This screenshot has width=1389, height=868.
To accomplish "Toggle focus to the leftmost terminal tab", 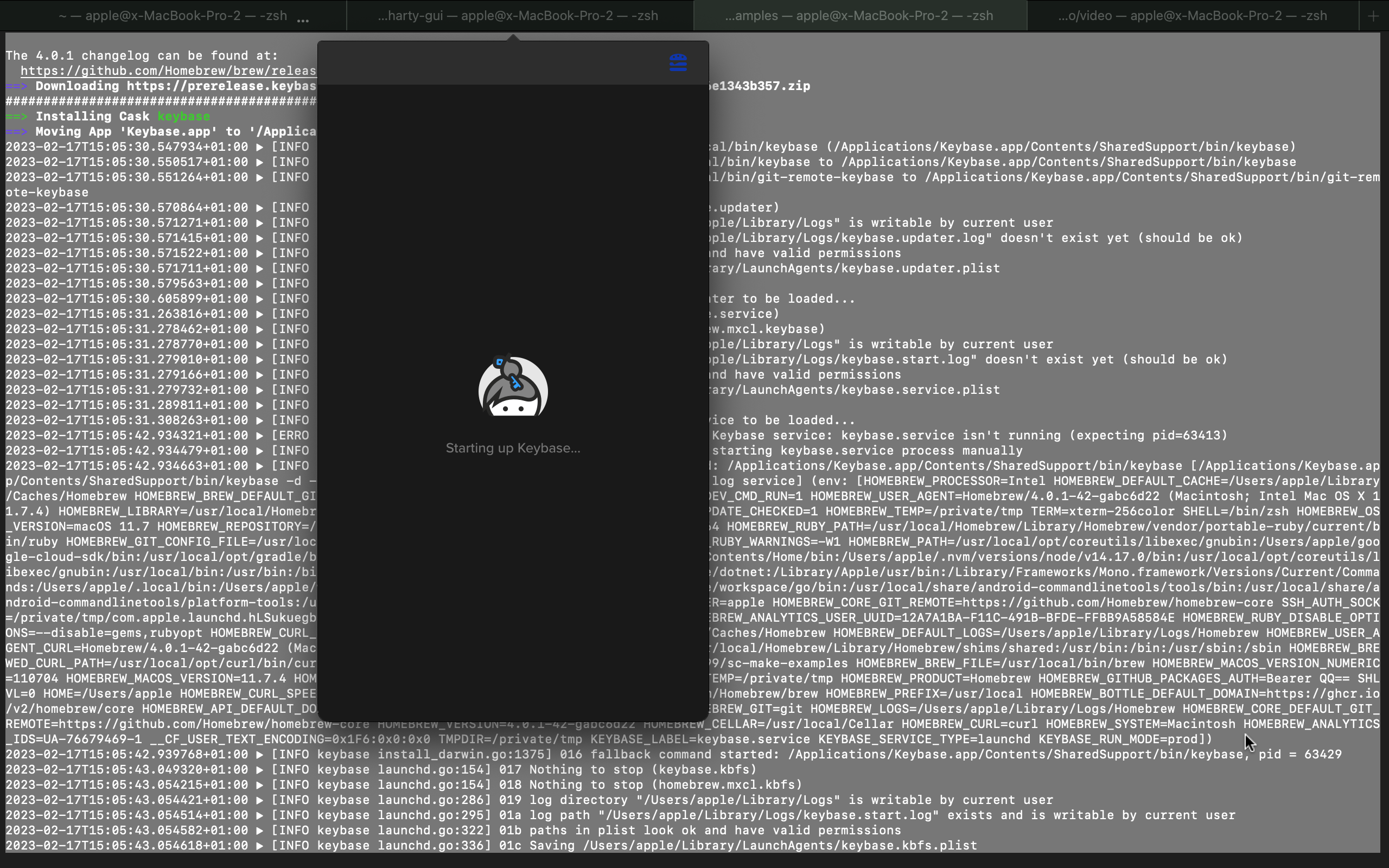I will pyautogui.click(x=172, y=16).
